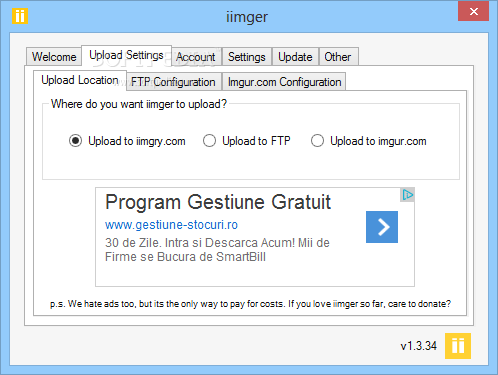Select the Upload Location sub-tab
The height and width of the screenshot is (375, 498).
80,80
